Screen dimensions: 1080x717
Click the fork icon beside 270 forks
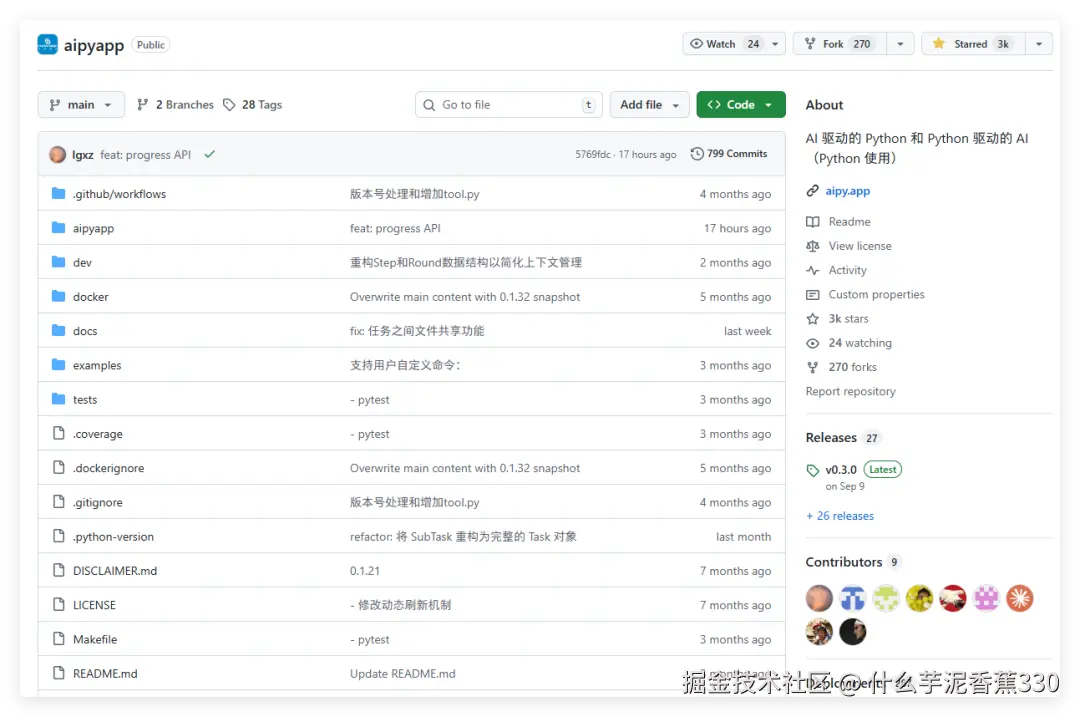coord(813,367)
